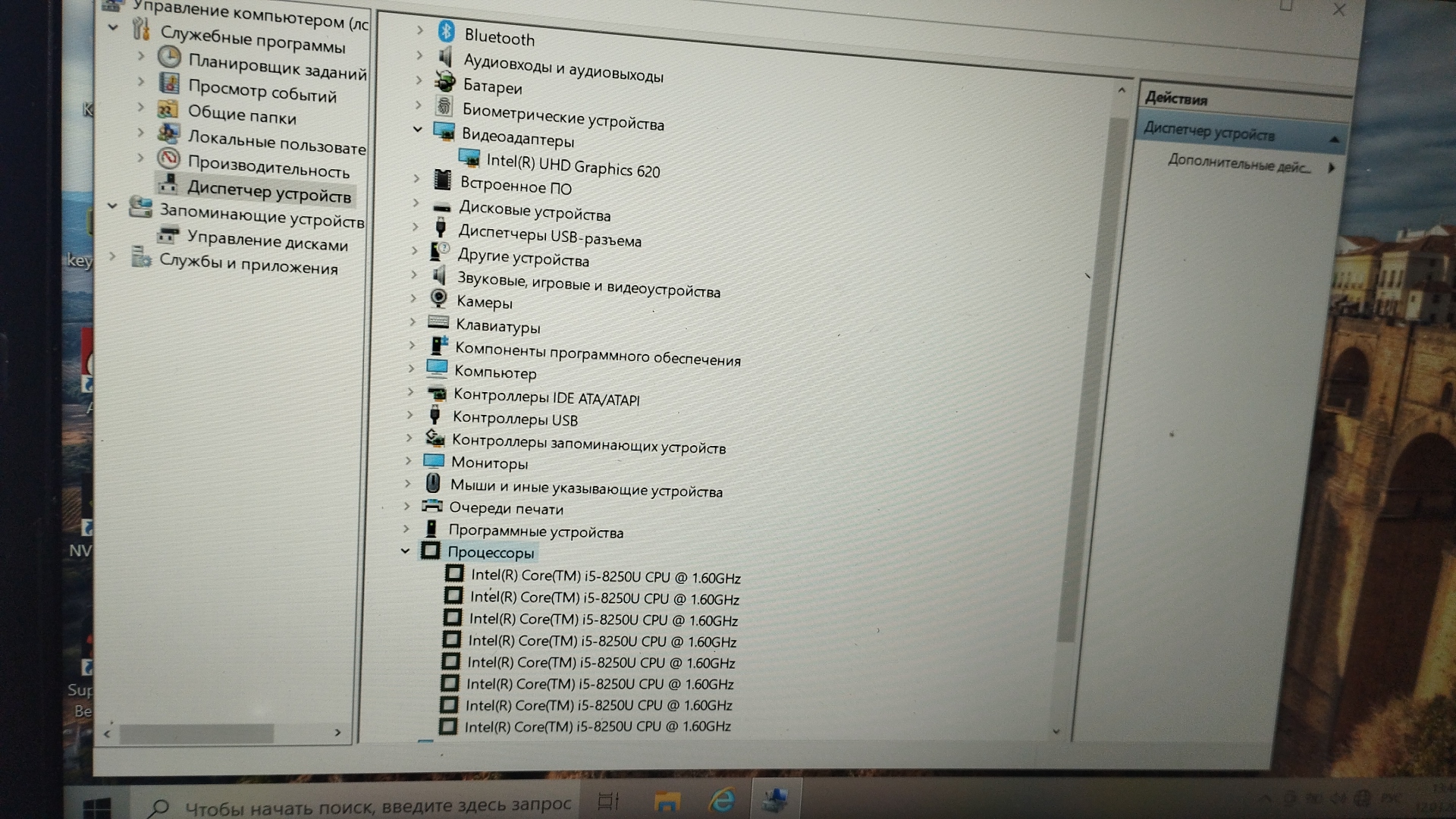Expand Службы и приложения node

coord(112,256)
